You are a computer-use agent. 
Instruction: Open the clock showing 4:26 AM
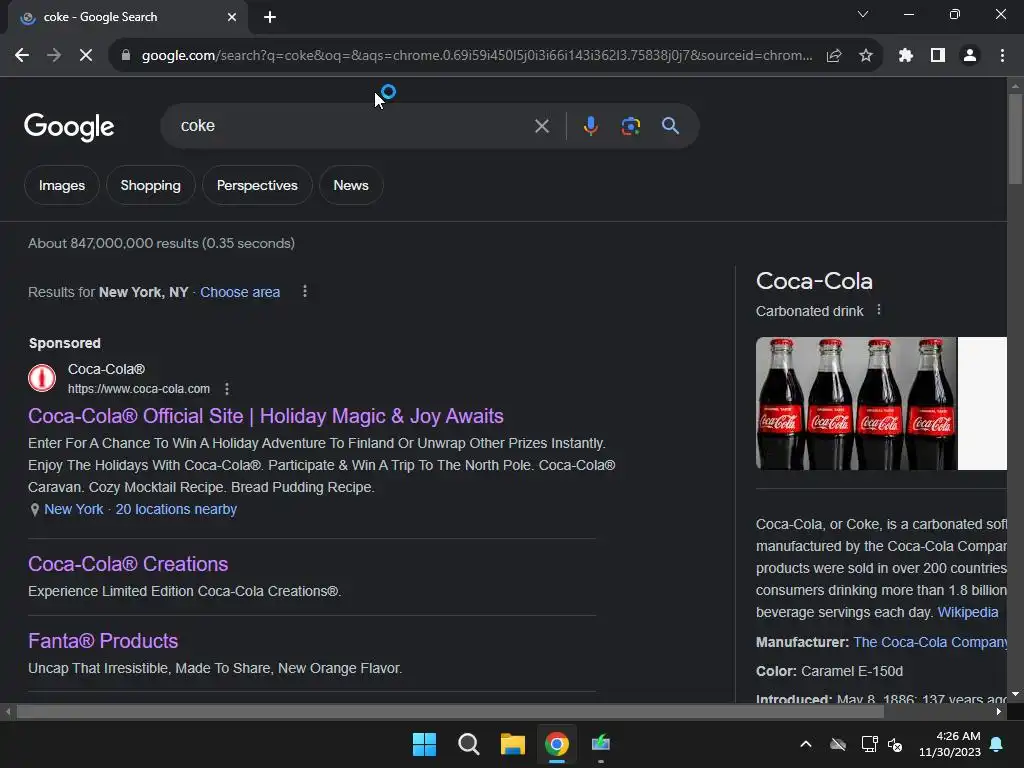(x=950, y=744)
